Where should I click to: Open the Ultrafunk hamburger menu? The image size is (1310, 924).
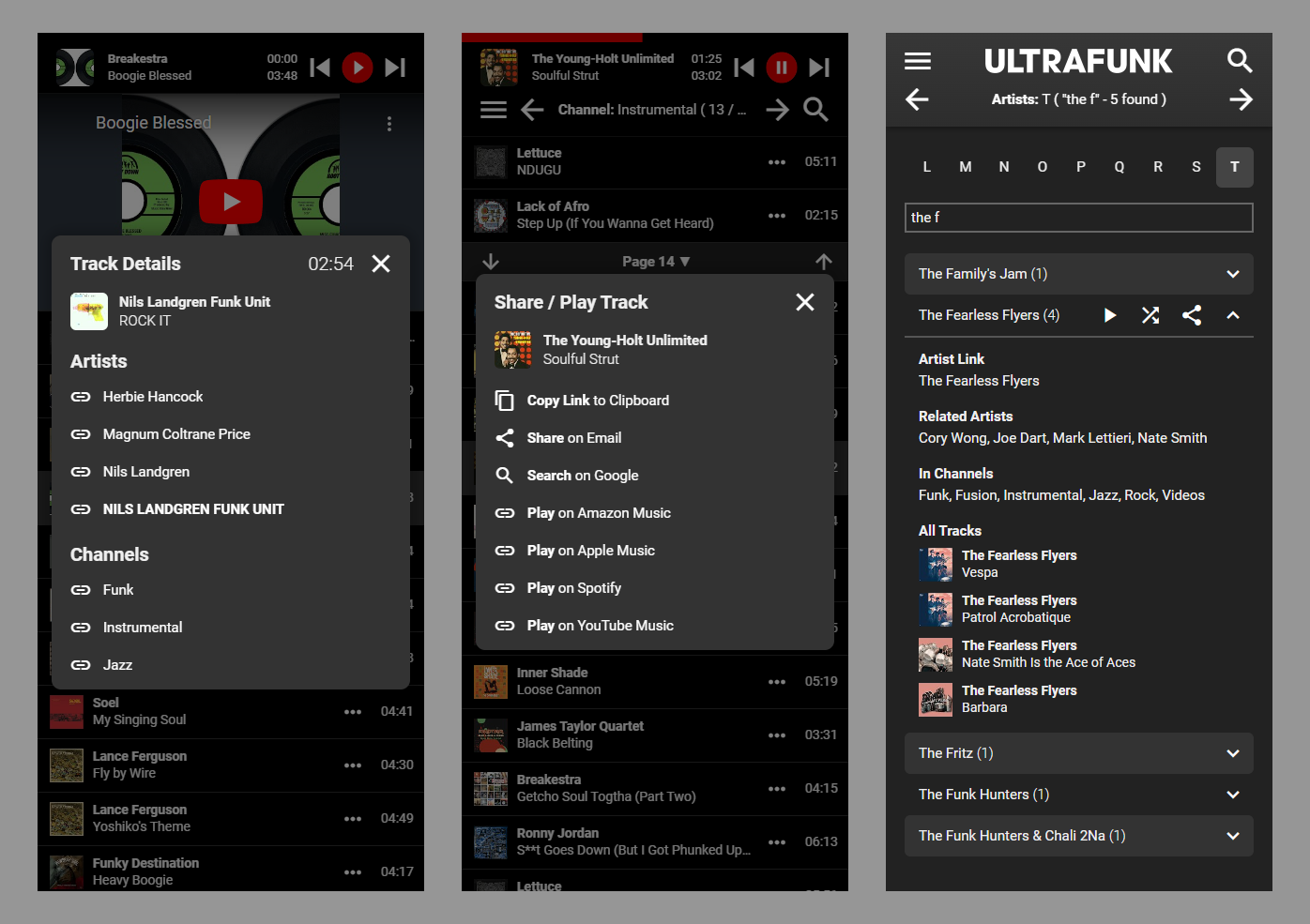tap(918, 61)
